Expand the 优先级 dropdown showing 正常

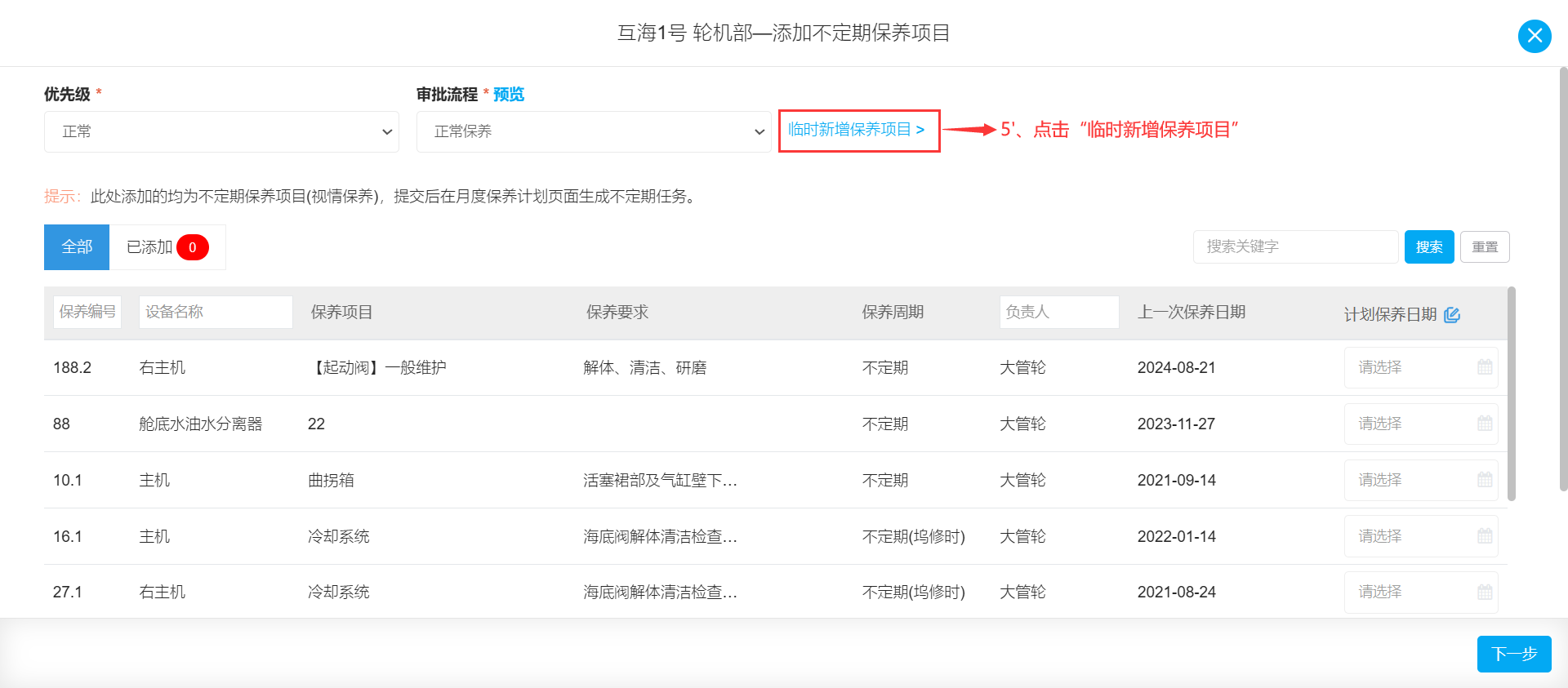pos(221,131)
